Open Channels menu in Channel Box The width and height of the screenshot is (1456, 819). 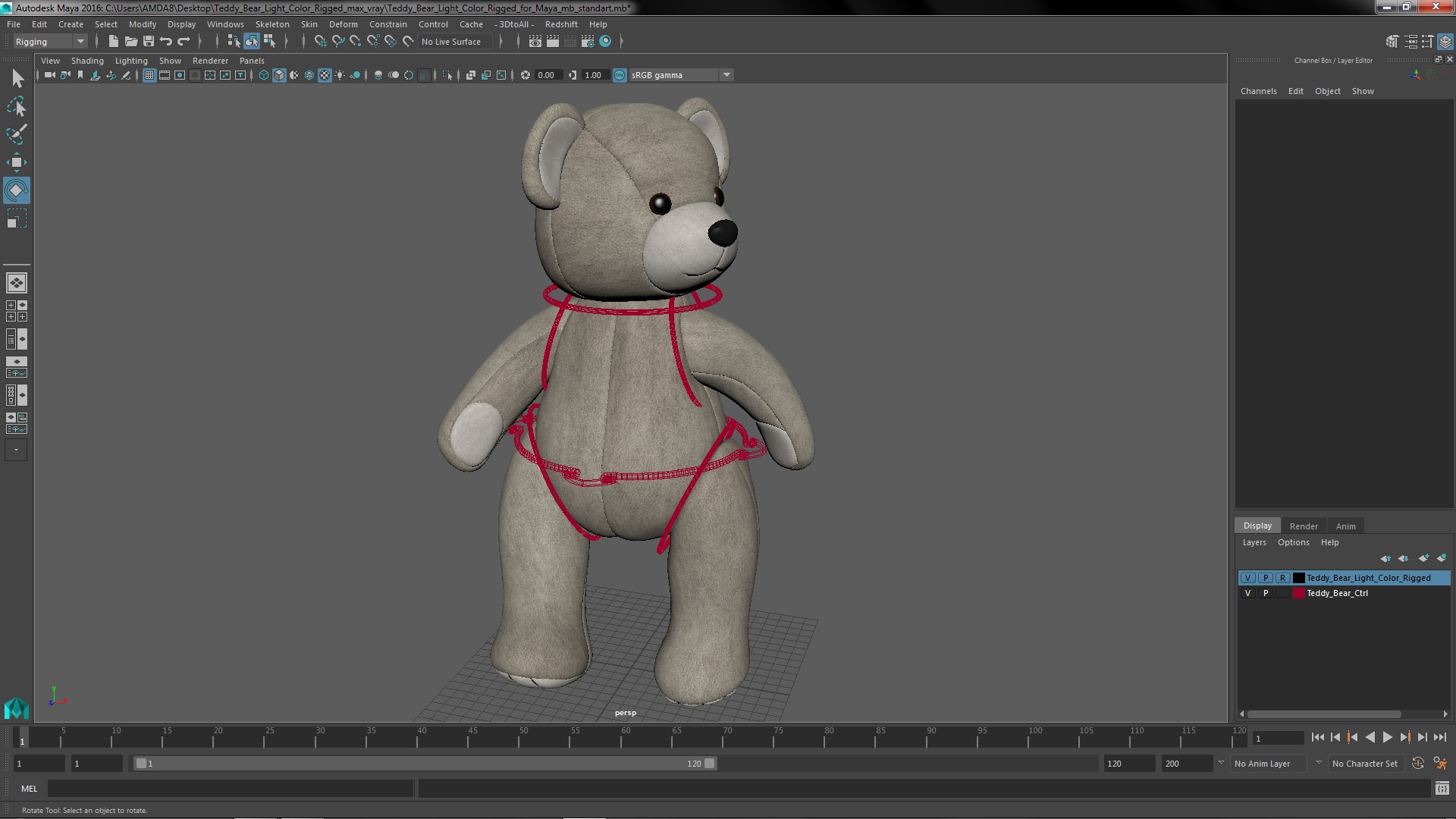(1258, 91)
